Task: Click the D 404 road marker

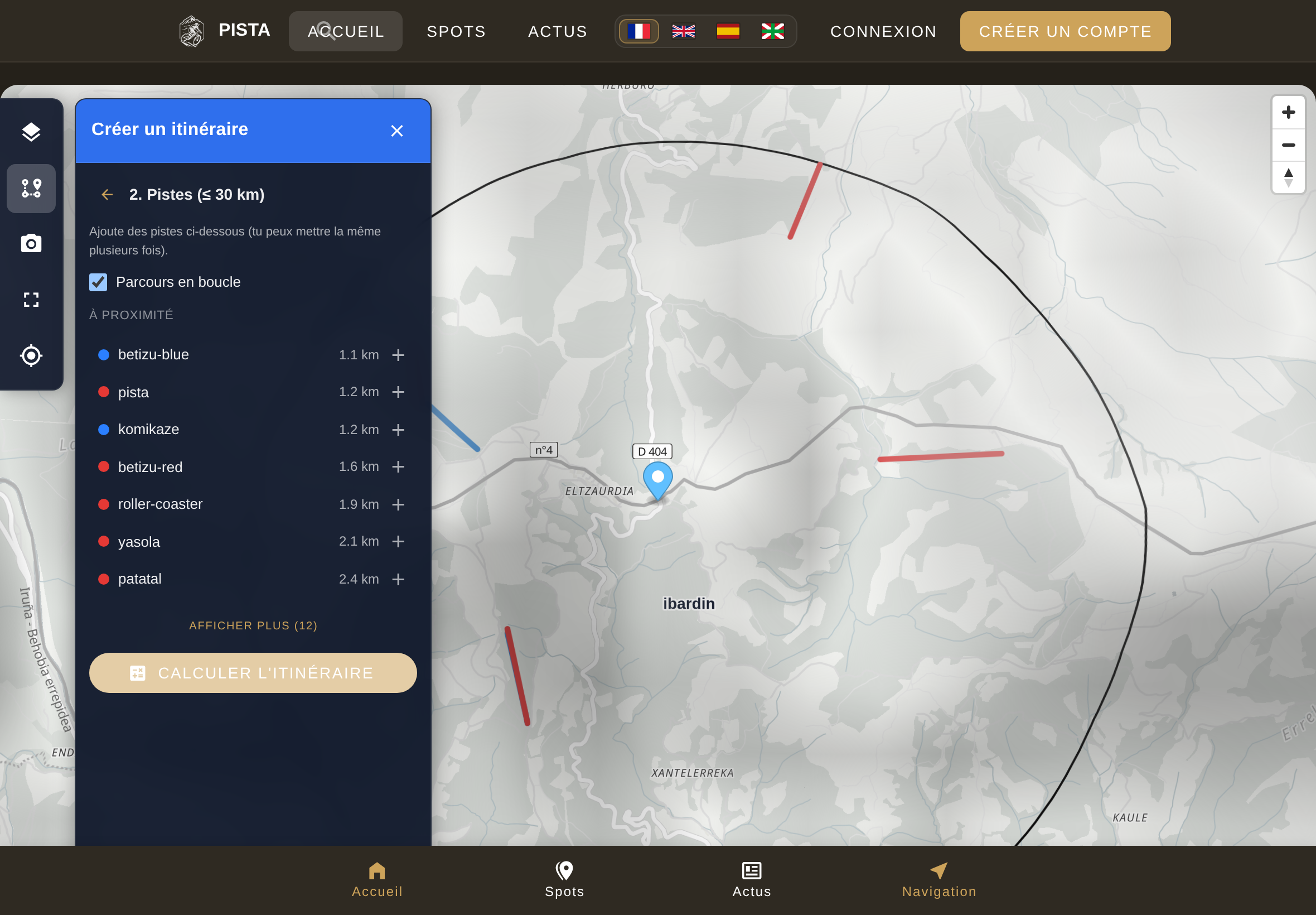Action: click(x=652, y=451)
